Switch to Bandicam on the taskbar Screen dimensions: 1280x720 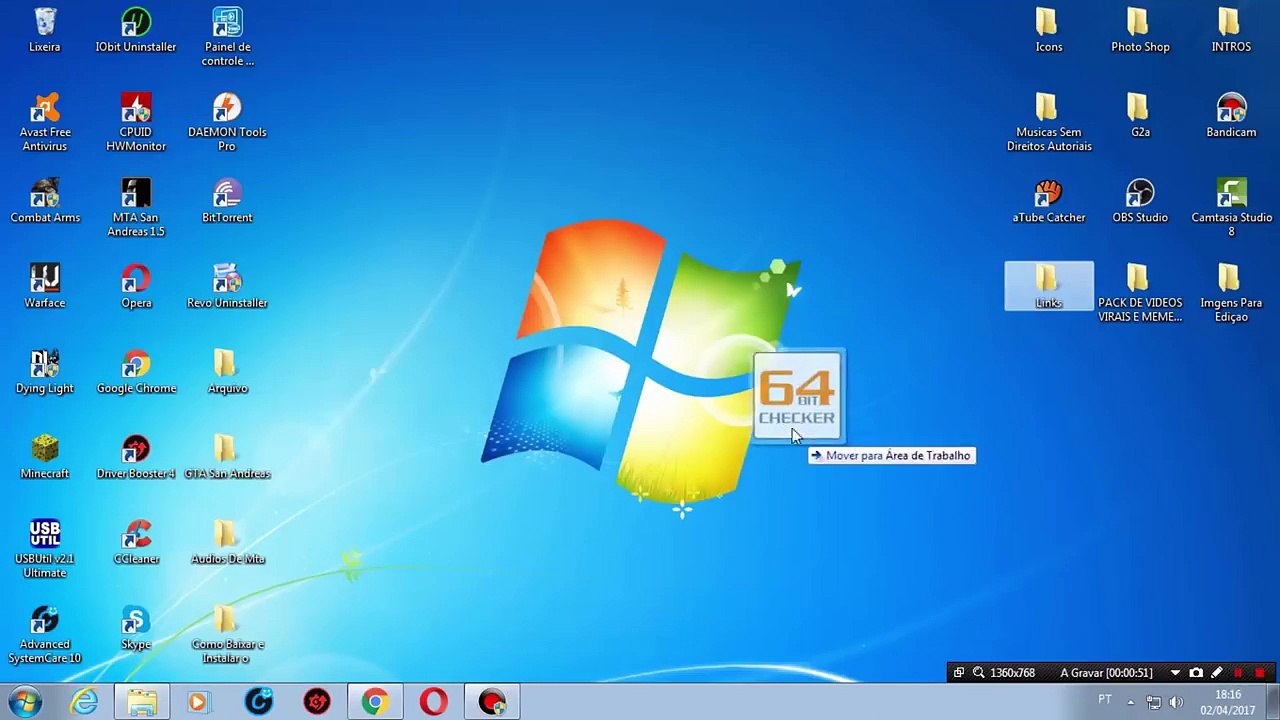pyautogui.click(x=492, y=702)
